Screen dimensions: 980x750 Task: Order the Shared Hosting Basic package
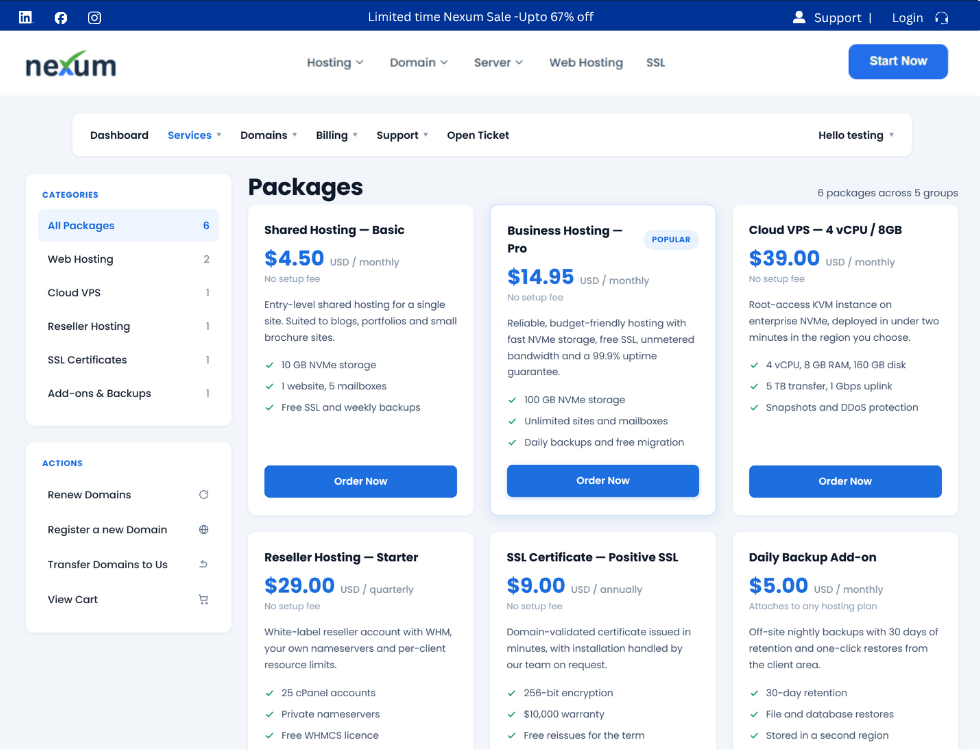click(361, 481)
